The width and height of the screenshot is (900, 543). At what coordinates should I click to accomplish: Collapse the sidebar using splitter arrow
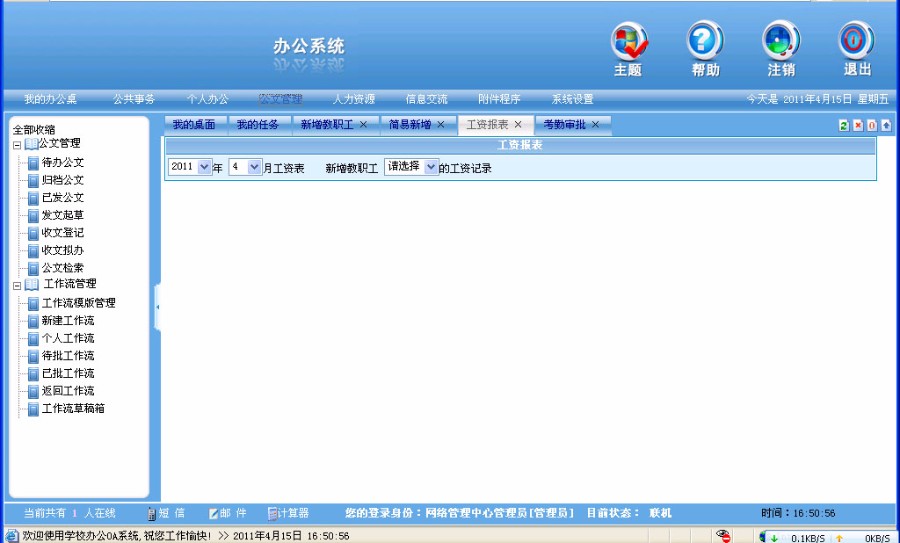157,307
